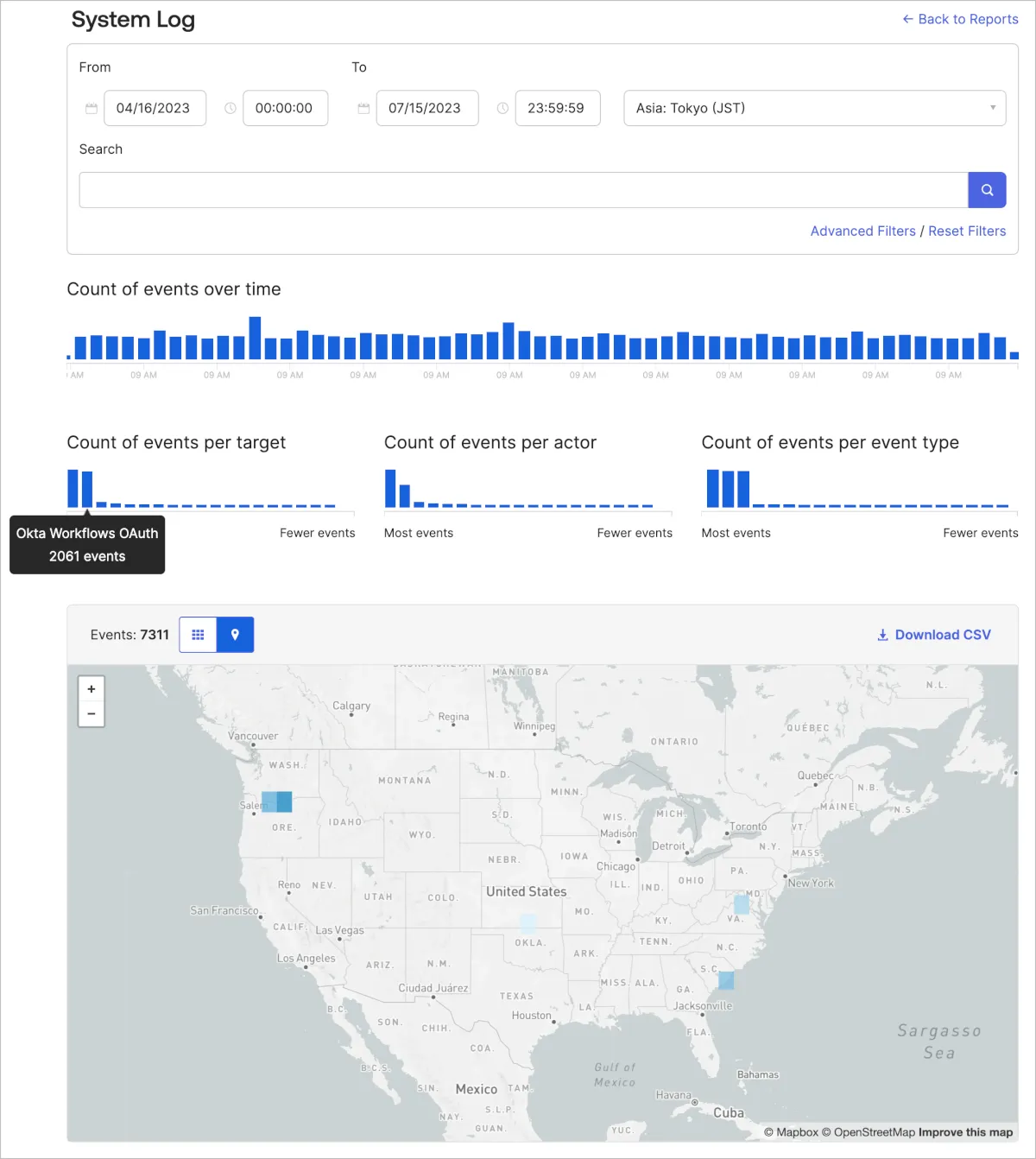Screen dimensions: 1036x1159
Task: Open the From date calendar icon
Action: pos(92,109)
